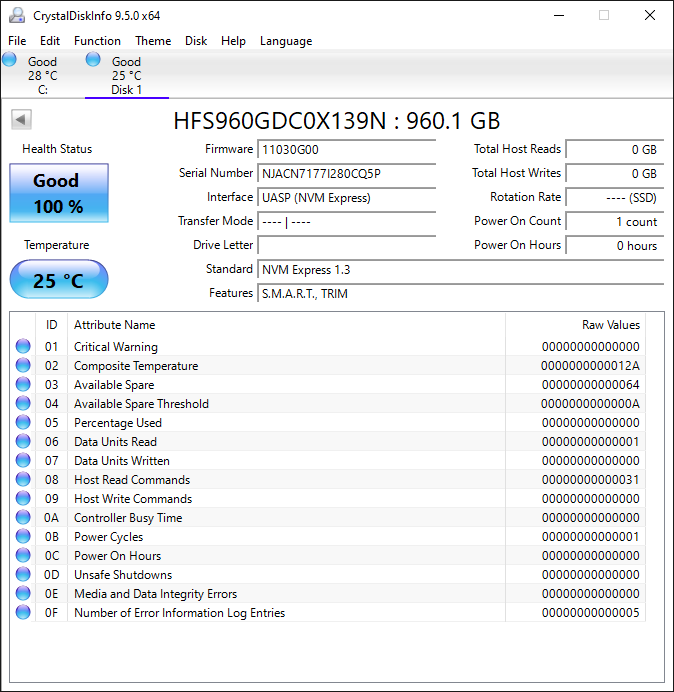Screen dimensions: 674x692
Task: Select raw value 000000000064
Action: pyautogui.click(x=591, y=385)
